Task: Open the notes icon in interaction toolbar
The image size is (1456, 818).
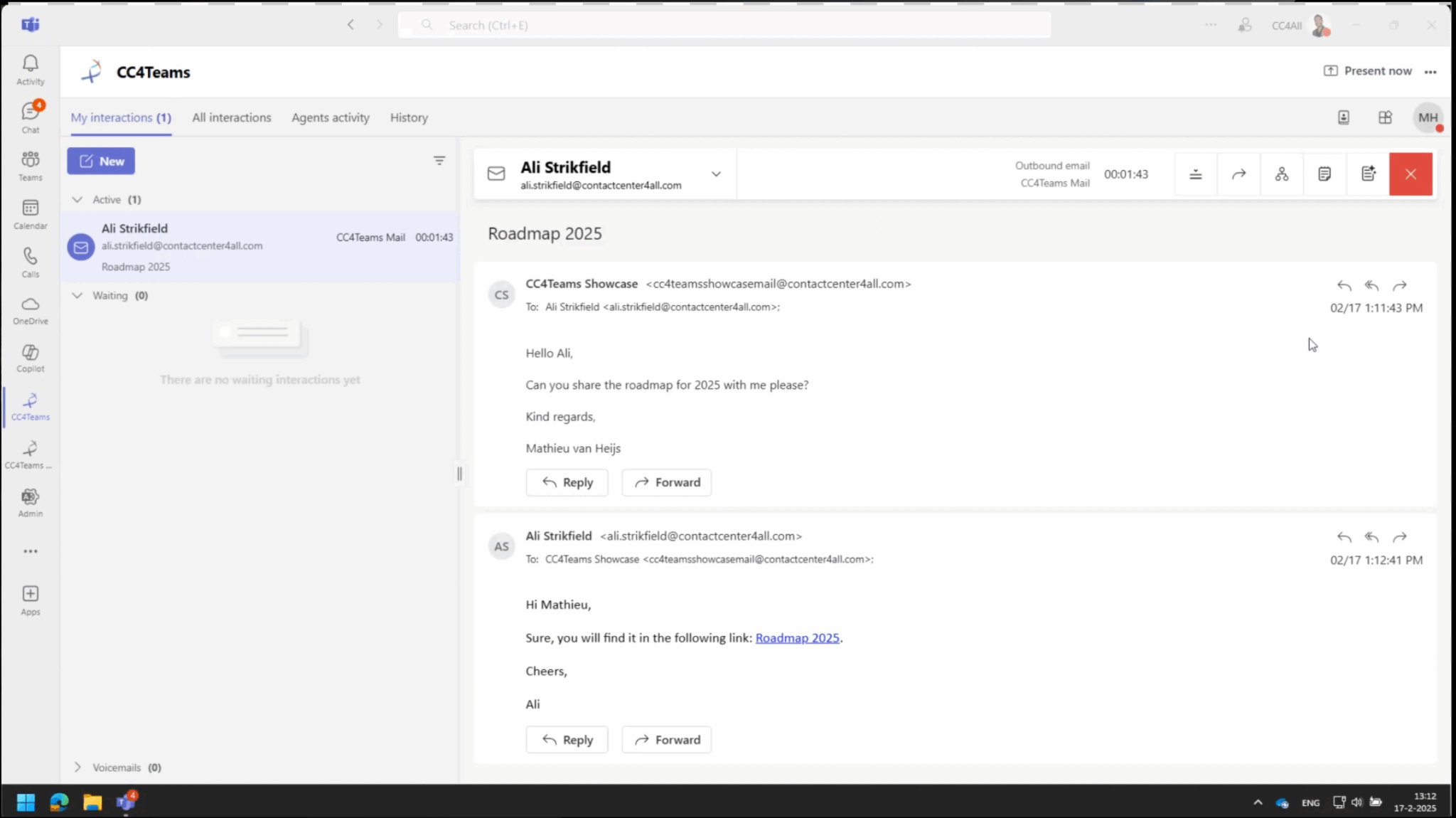Action: click(x=1324, y=174)
